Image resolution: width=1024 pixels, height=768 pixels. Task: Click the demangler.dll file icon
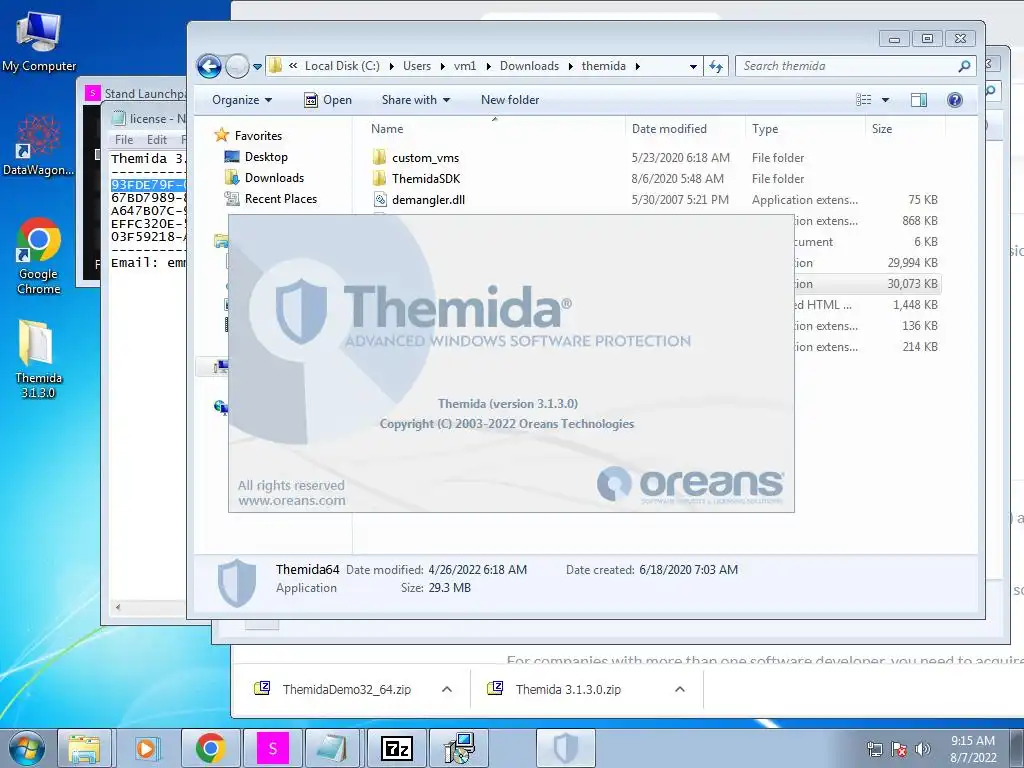(380, 199)
